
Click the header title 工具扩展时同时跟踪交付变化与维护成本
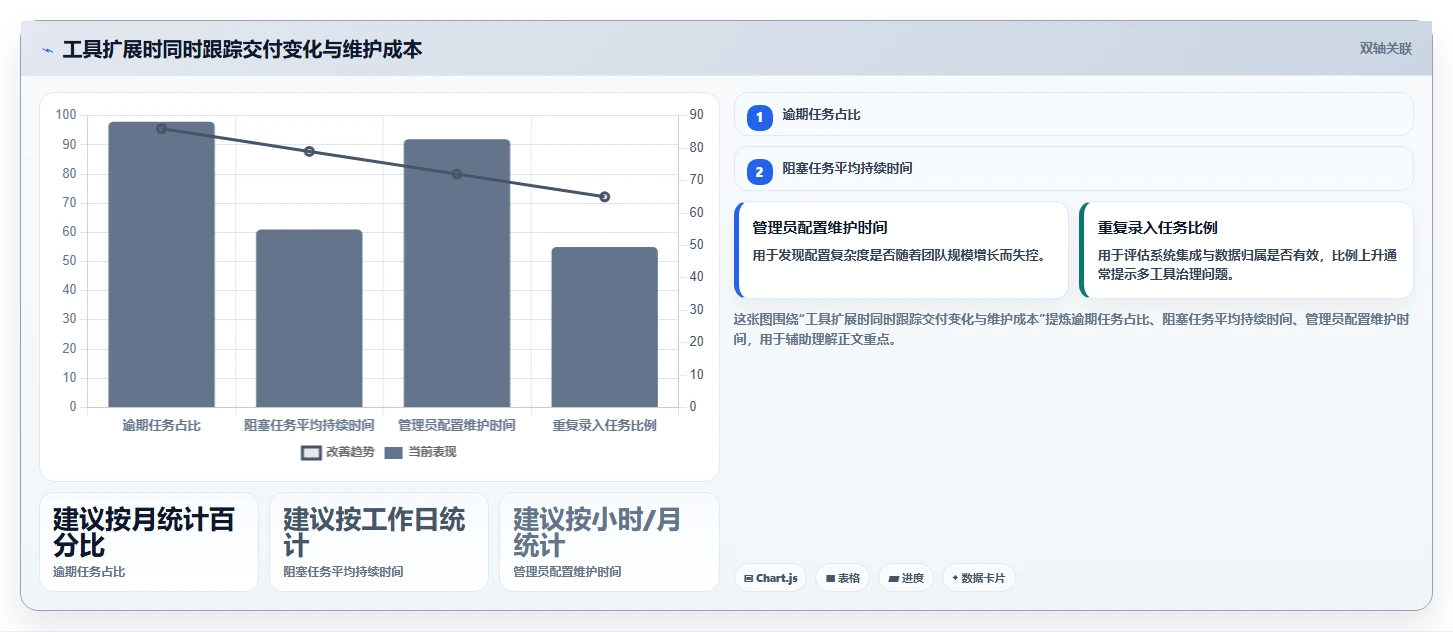(x=242, y=49)
